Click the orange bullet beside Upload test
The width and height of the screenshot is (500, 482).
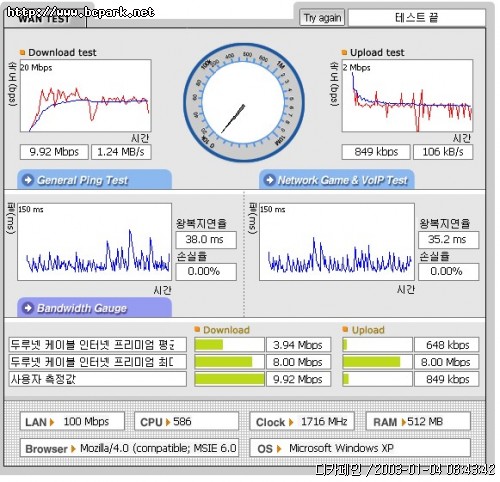344,52
